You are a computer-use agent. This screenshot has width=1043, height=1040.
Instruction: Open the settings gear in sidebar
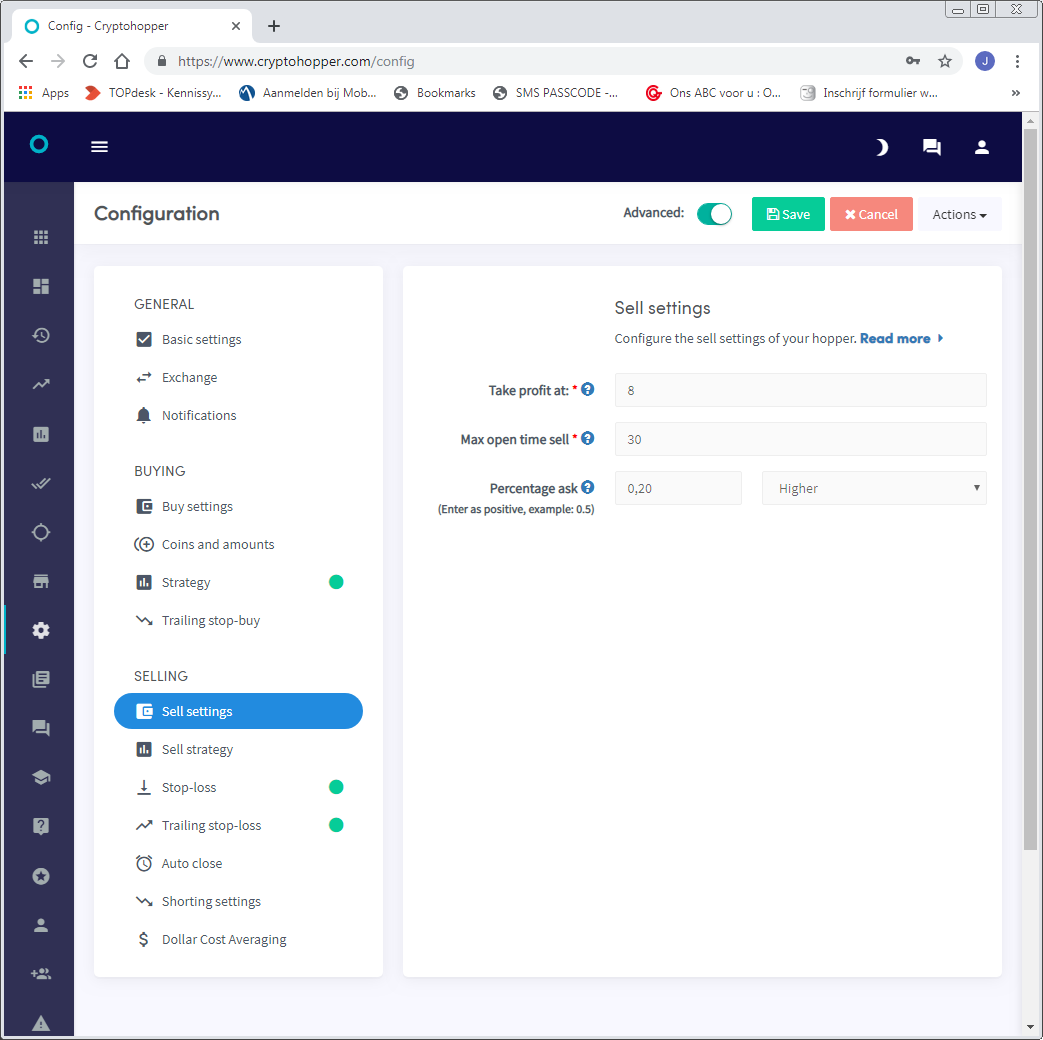(41, 630)
